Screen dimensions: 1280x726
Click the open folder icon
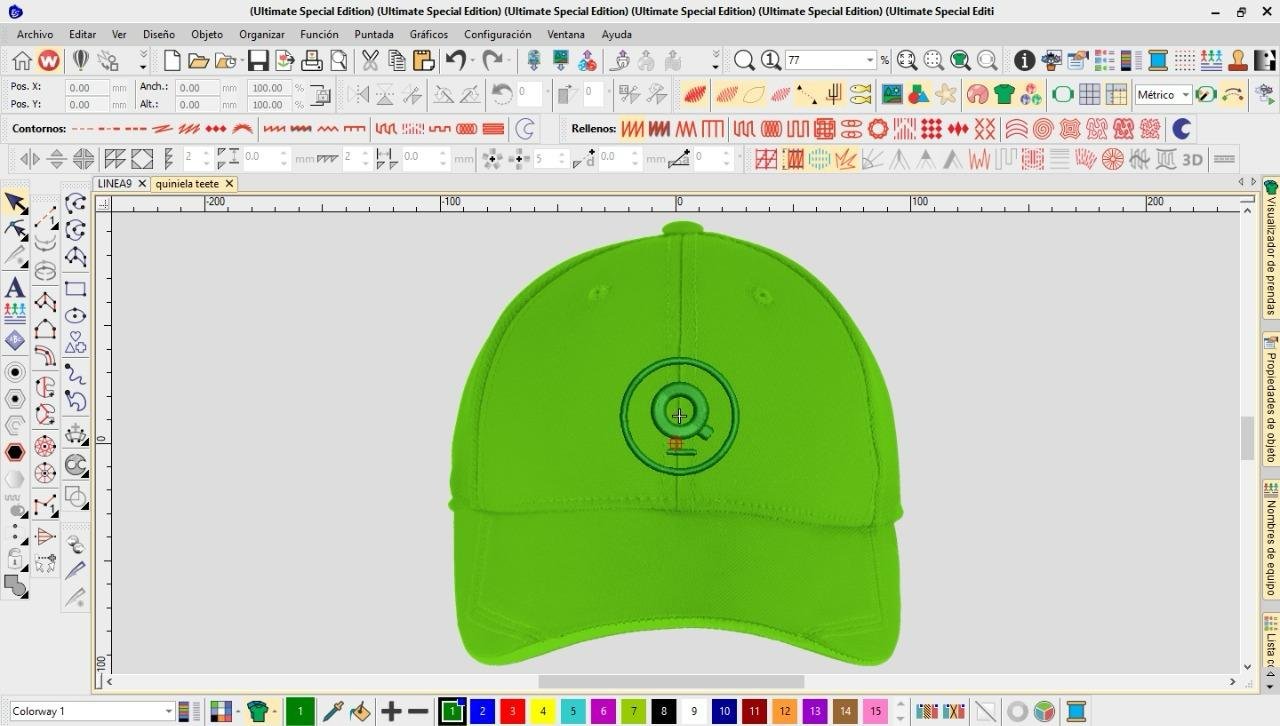tap(198, 61)
